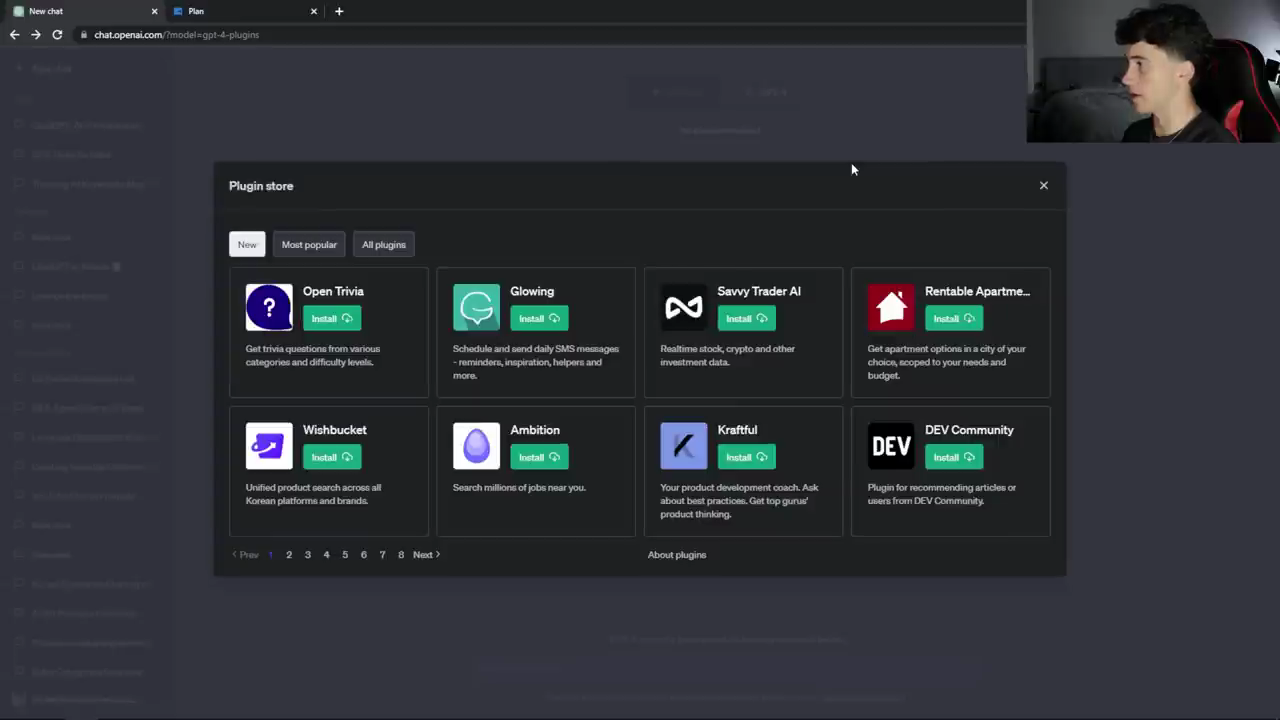The image size is (1280, 720).
Task: Click the Savvy Trader AI logo
Action: pos(684,307)
